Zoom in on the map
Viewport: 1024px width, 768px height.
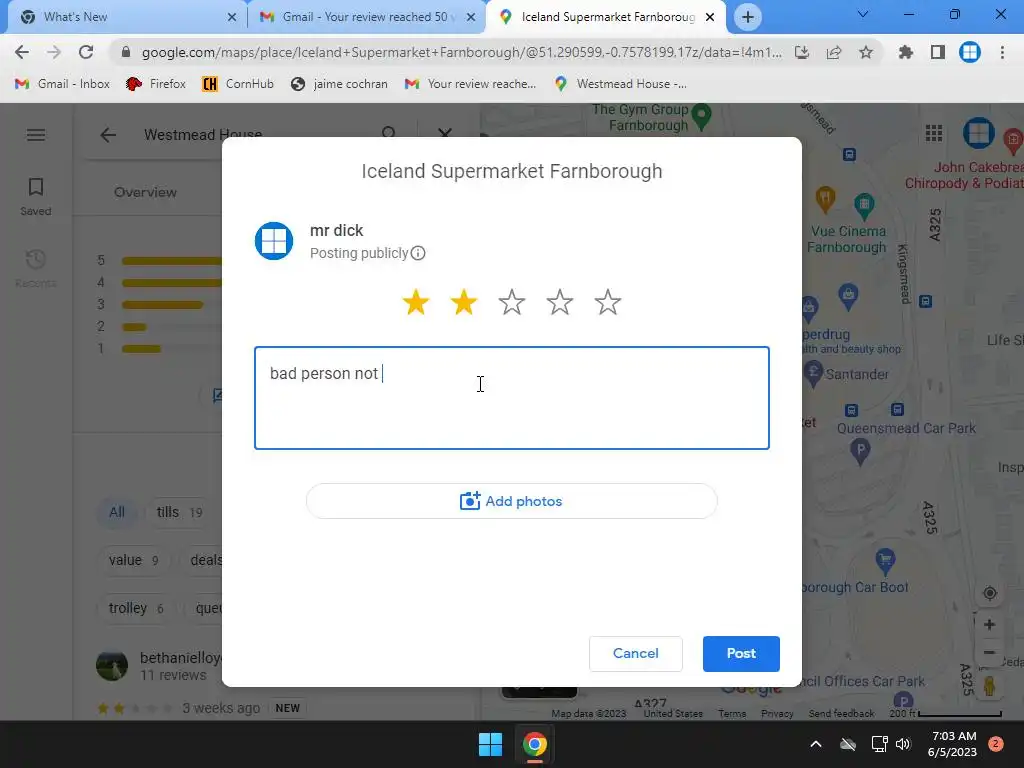(x=989, y=624)
